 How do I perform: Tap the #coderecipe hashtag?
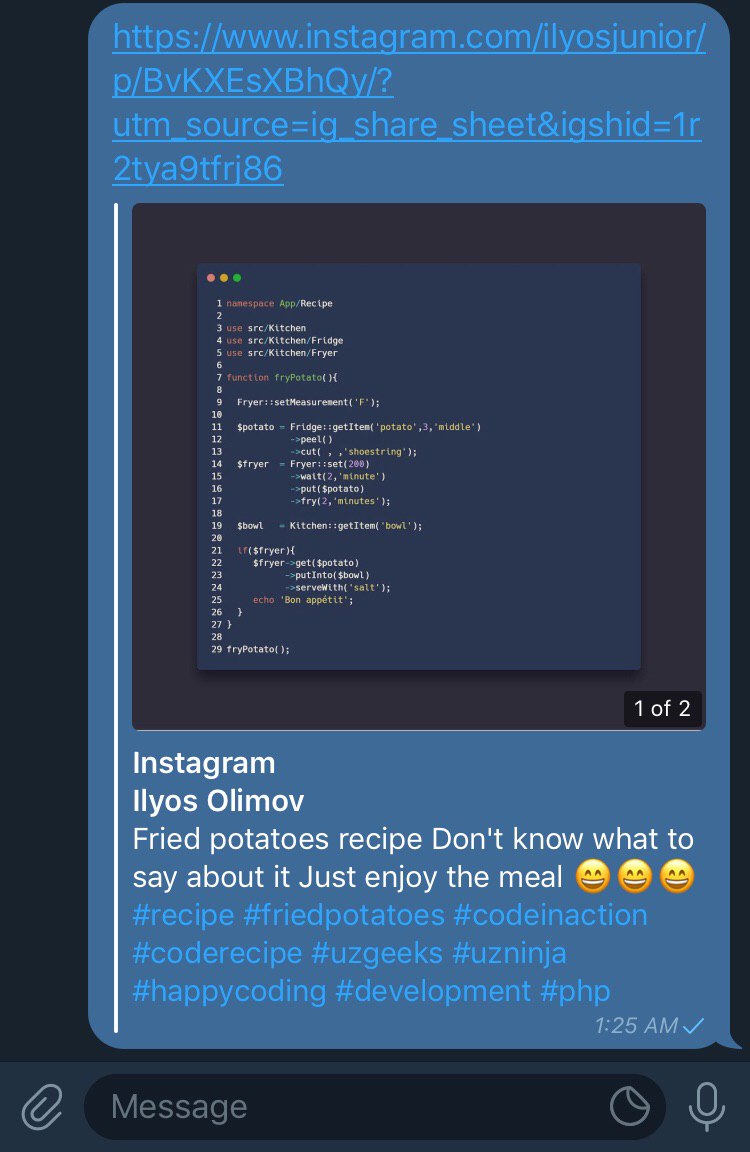(x=217, y=954)
